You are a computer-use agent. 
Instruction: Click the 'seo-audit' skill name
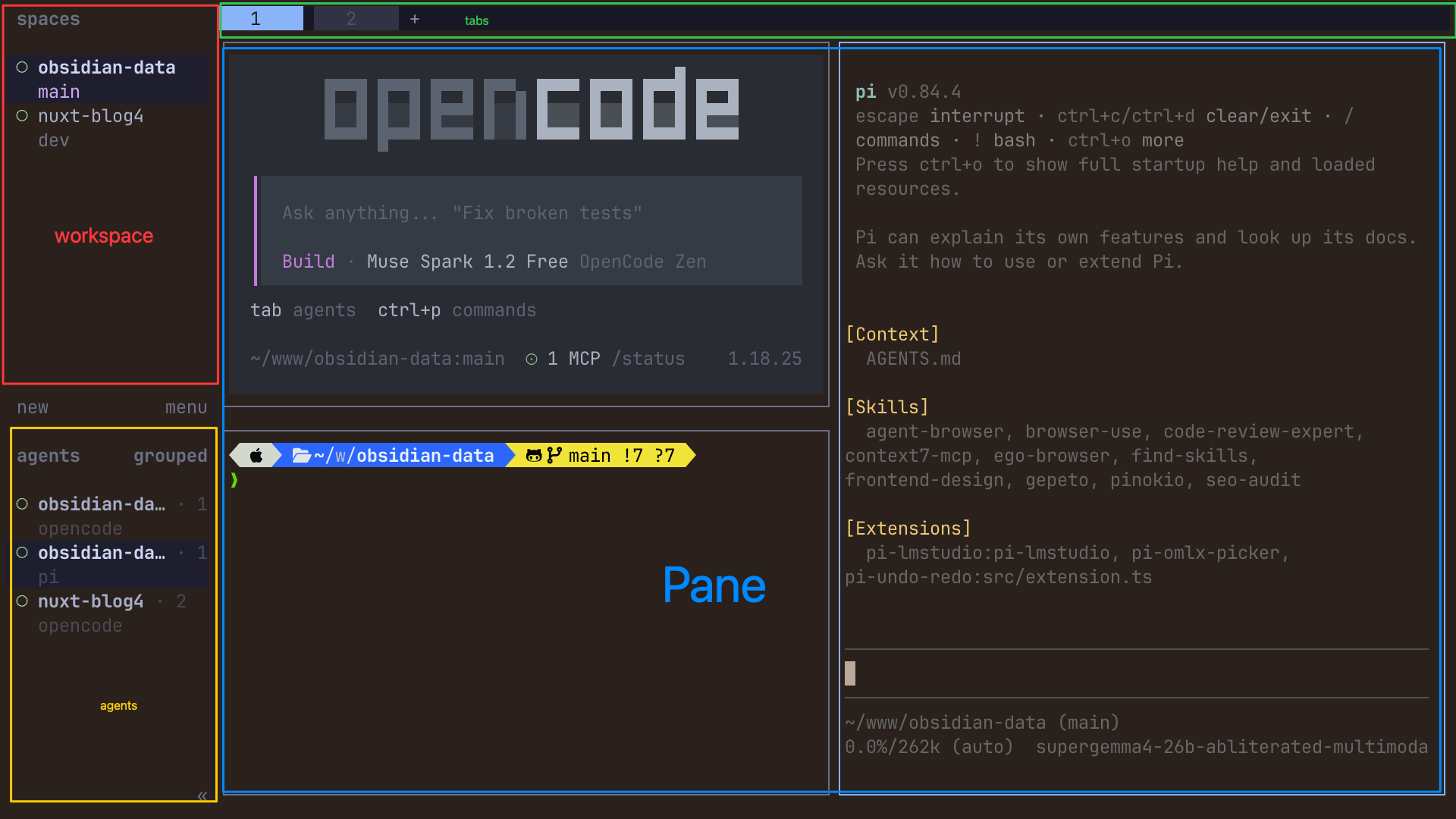pyautogui.click(x=1254, y=480)
